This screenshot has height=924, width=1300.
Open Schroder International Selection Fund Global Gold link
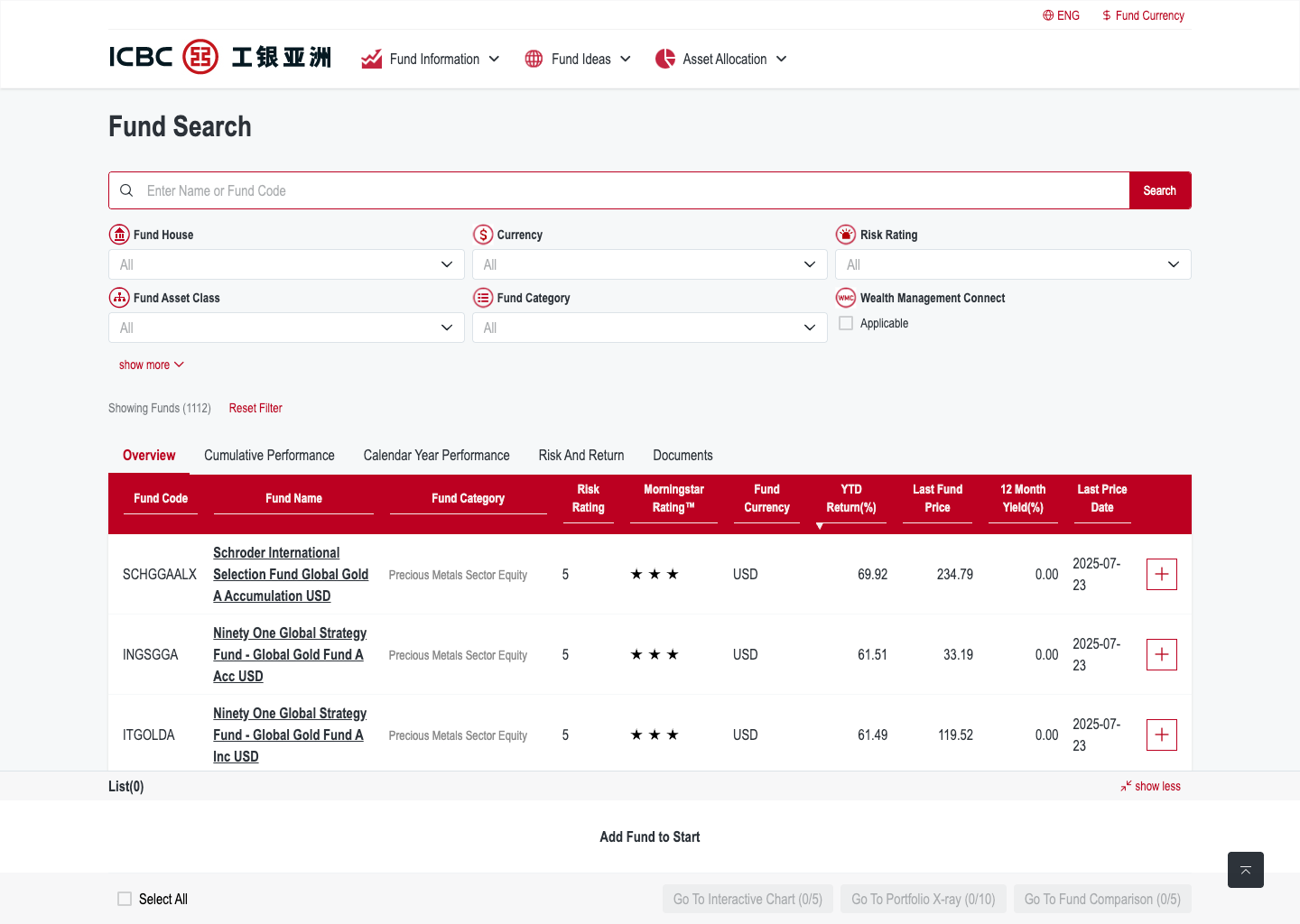point(291,574)
